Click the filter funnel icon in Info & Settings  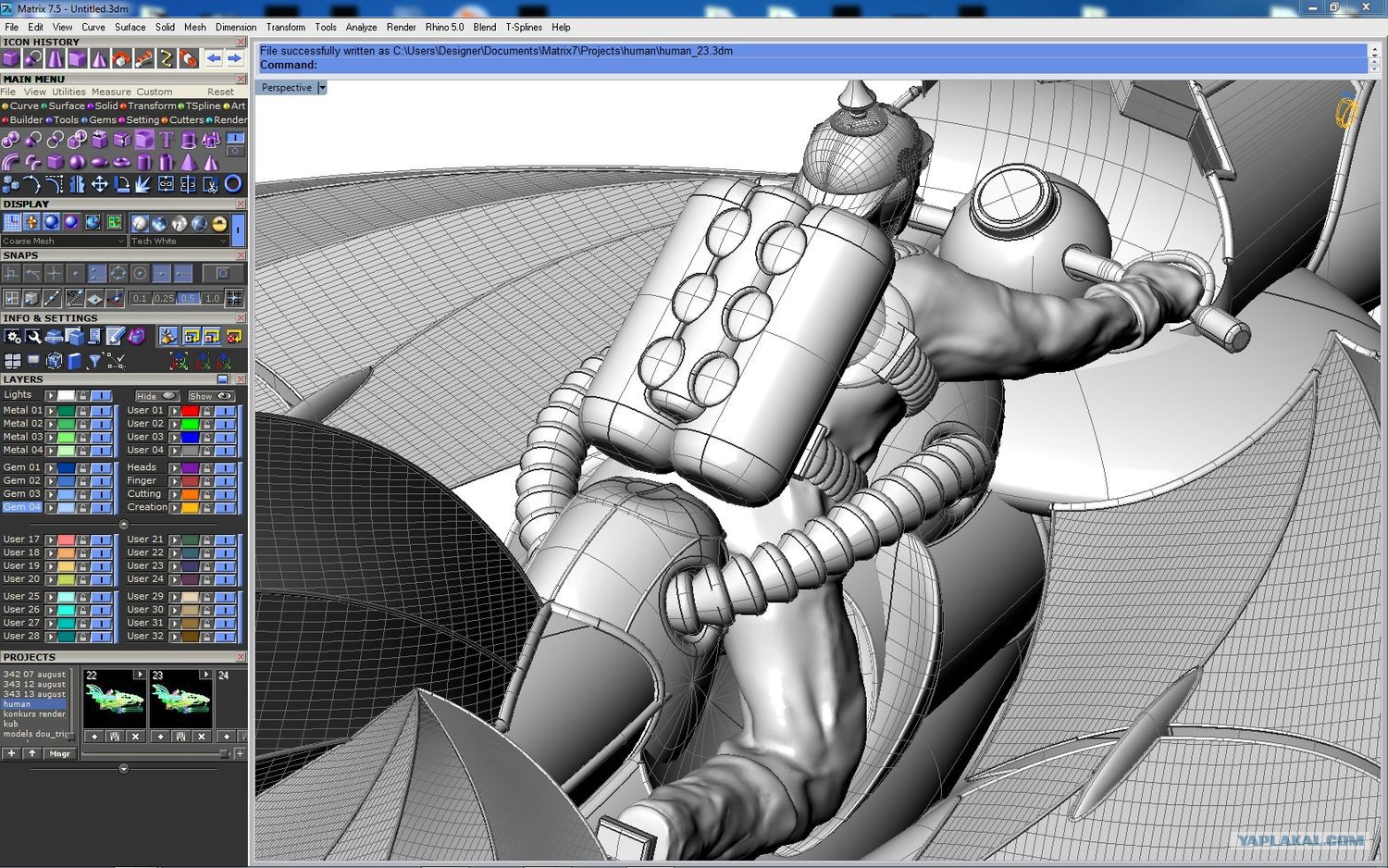pos(94,361)
